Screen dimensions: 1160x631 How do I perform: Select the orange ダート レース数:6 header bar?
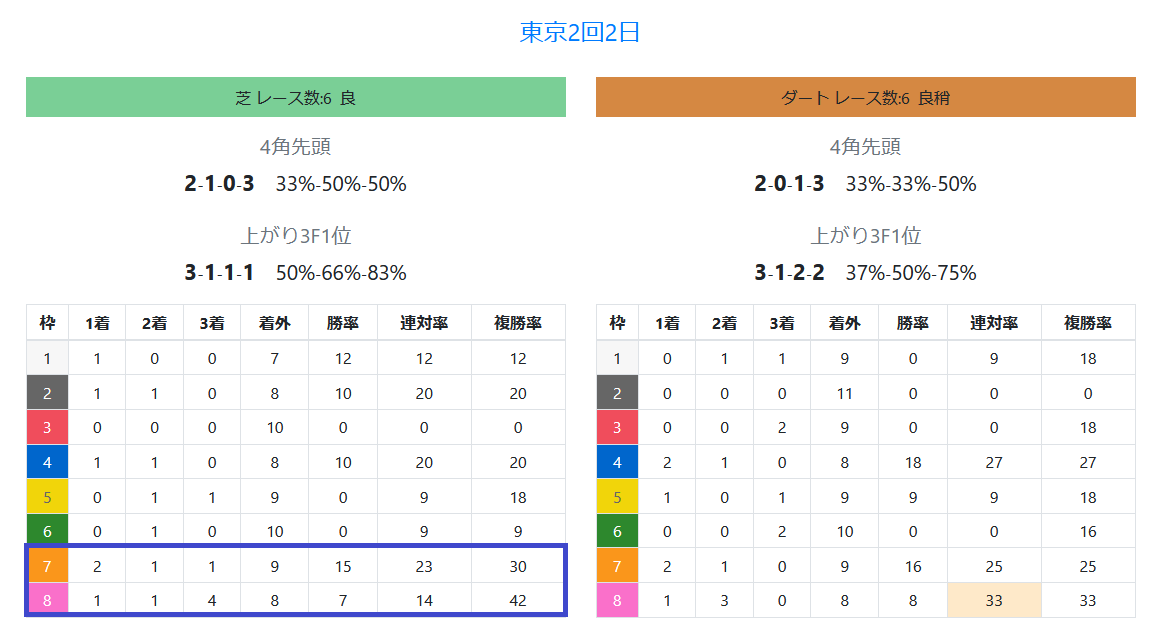(866, 97)
